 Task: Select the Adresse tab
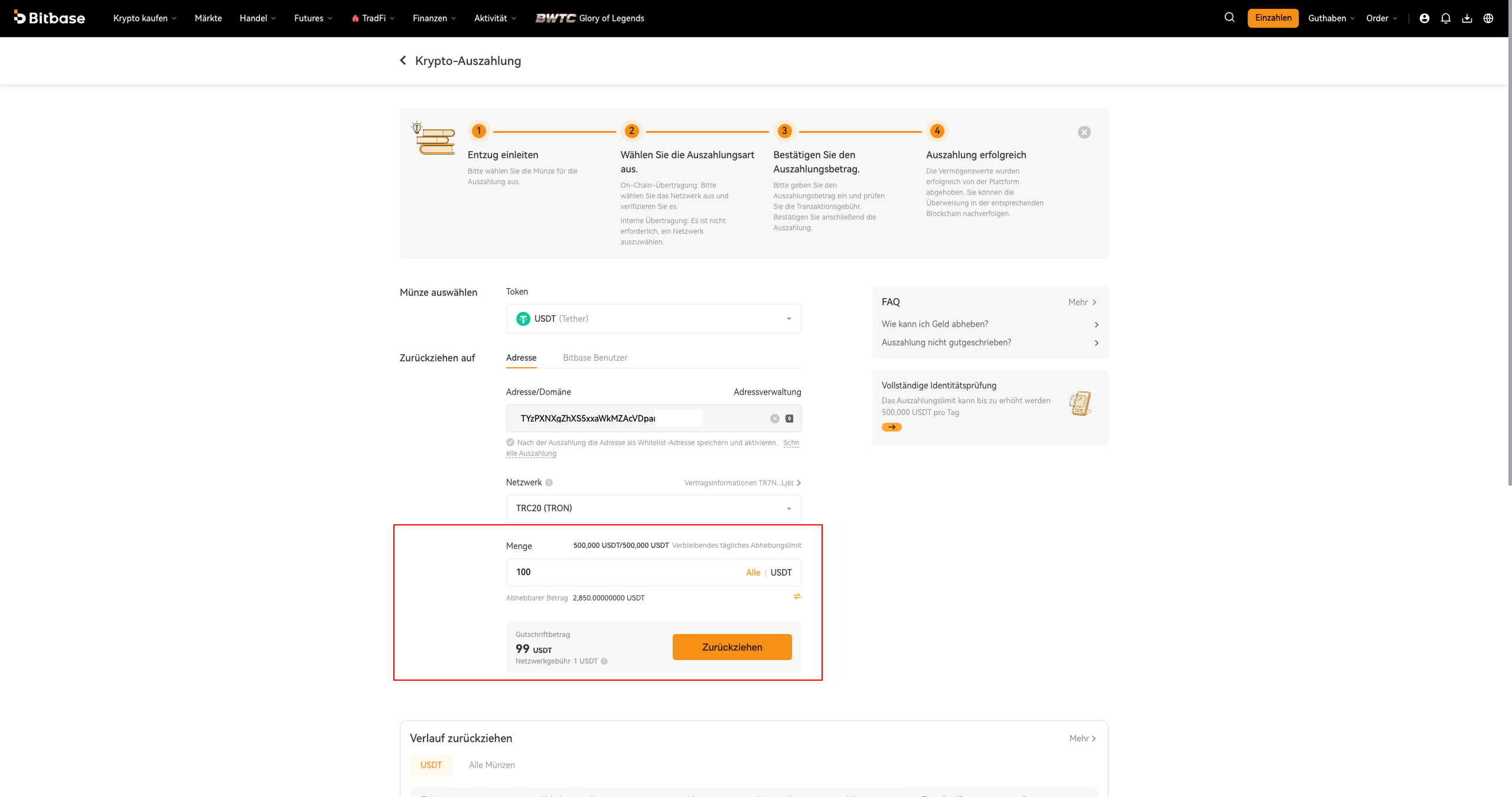pos(522,358)
